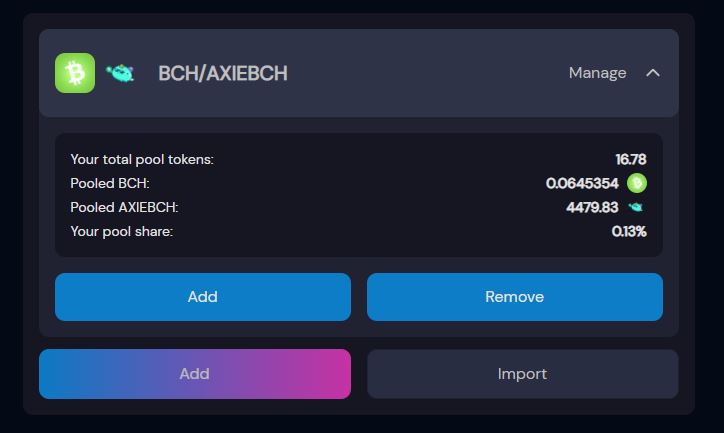Click the large green BCH logo icon
This screenshot has width=724, height=433.
[x=75, y=73]
